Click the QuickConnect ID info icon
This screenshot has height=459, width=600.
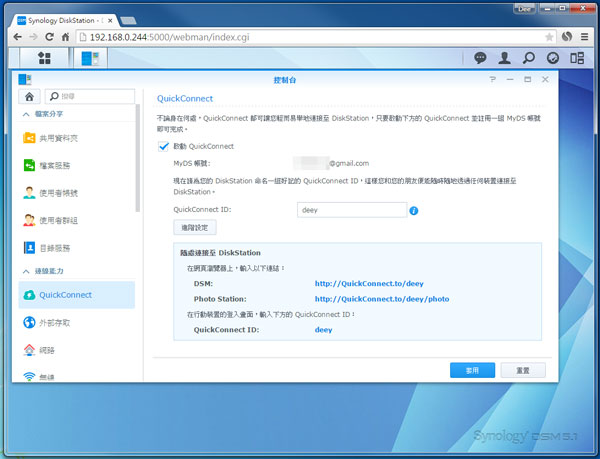[x=413, y=210]
